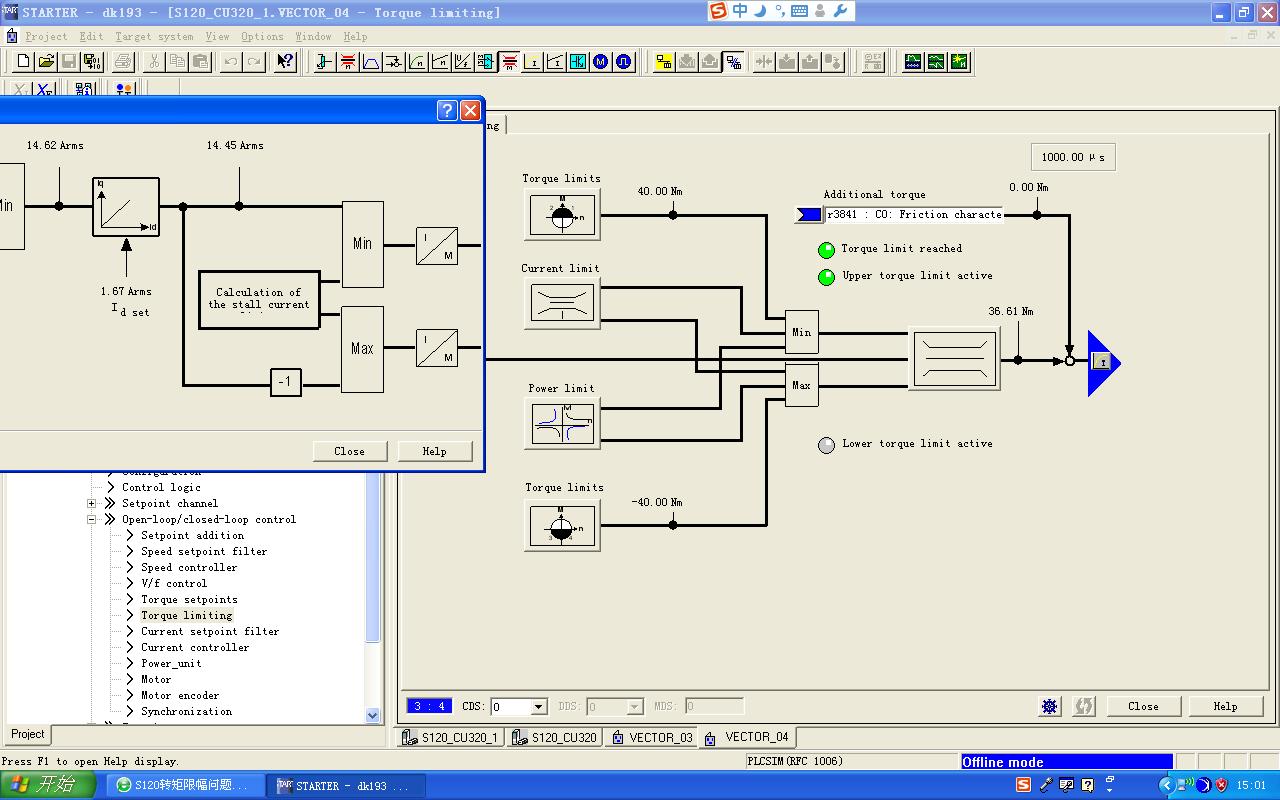
Task: Open the upper Torque limits block
Action: pyautogui.click(x=562, y=214)
